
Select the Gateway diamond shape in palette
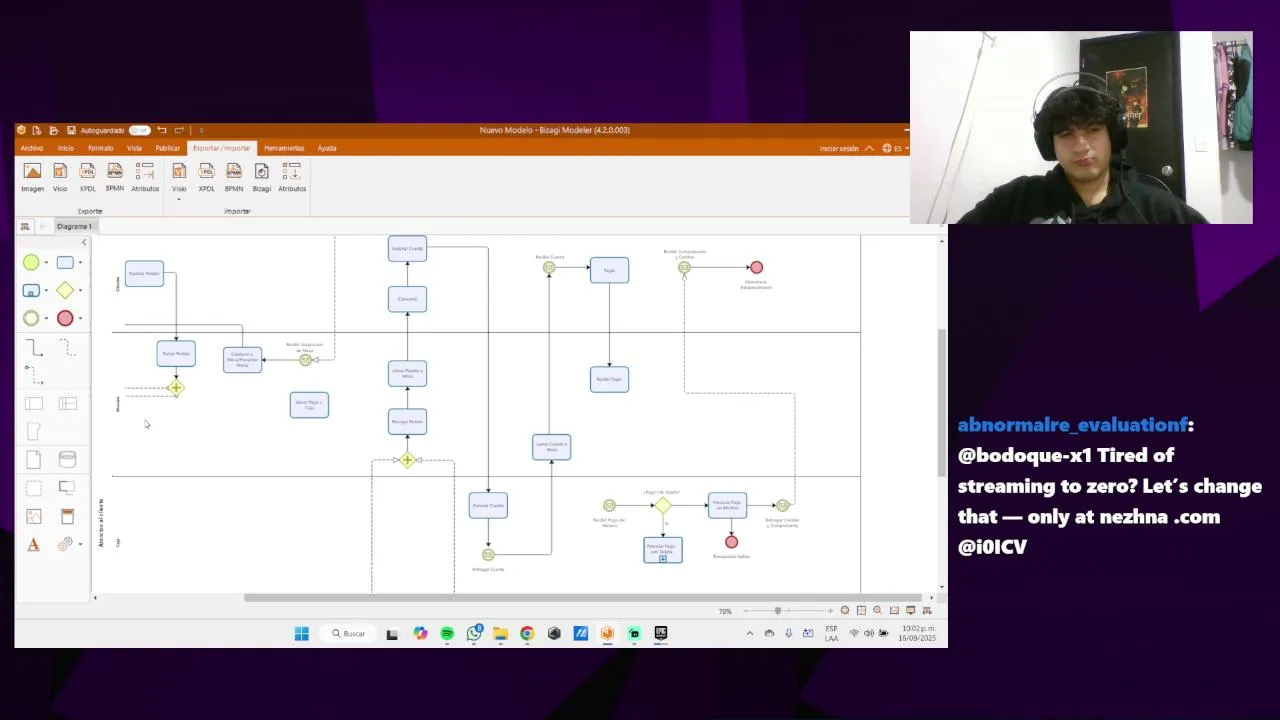coord(65,290)
